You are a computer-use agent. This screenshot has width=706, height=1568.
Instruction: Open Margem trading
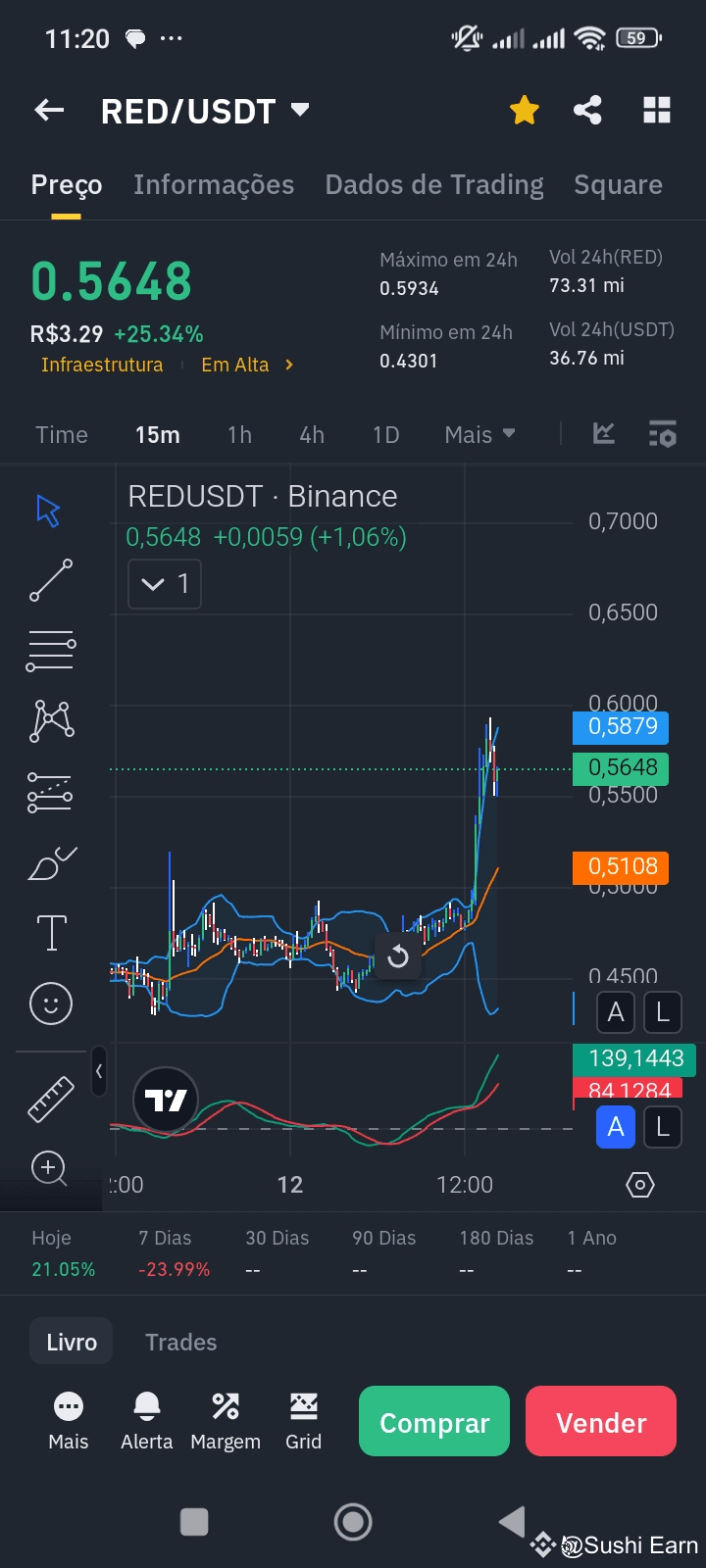pos(226,1421)
